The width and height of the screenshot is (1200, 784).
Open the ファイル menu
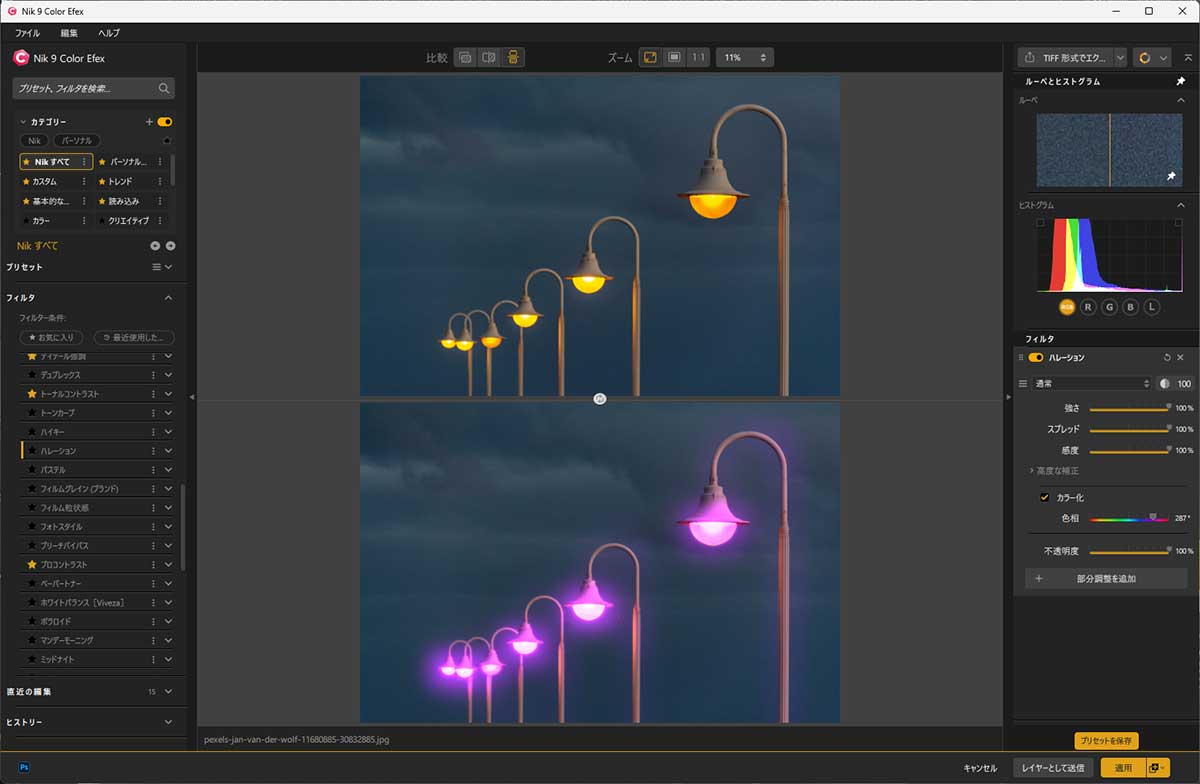27,33
